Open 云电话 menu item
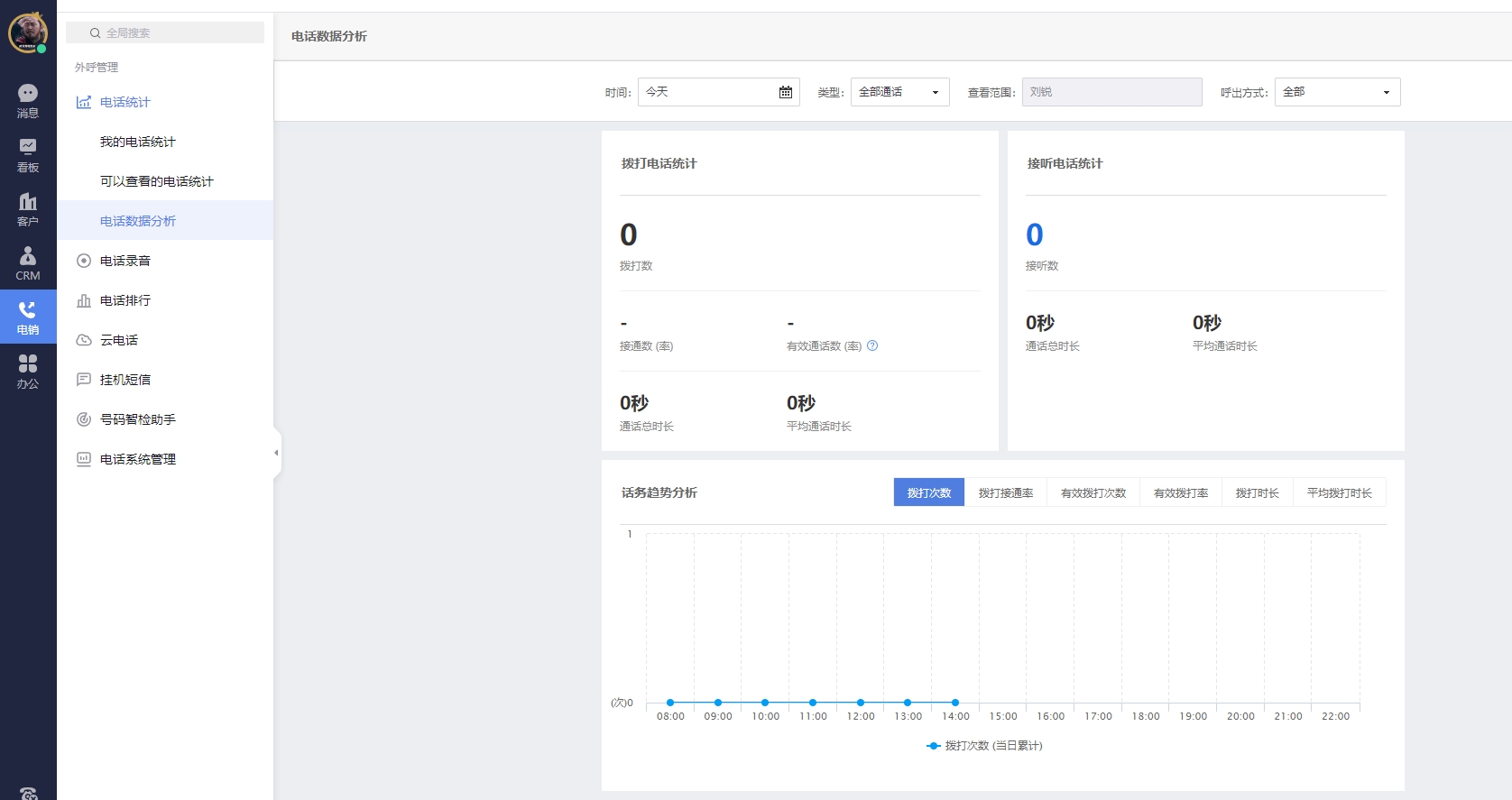1512x800 pixels. (165, 340)
